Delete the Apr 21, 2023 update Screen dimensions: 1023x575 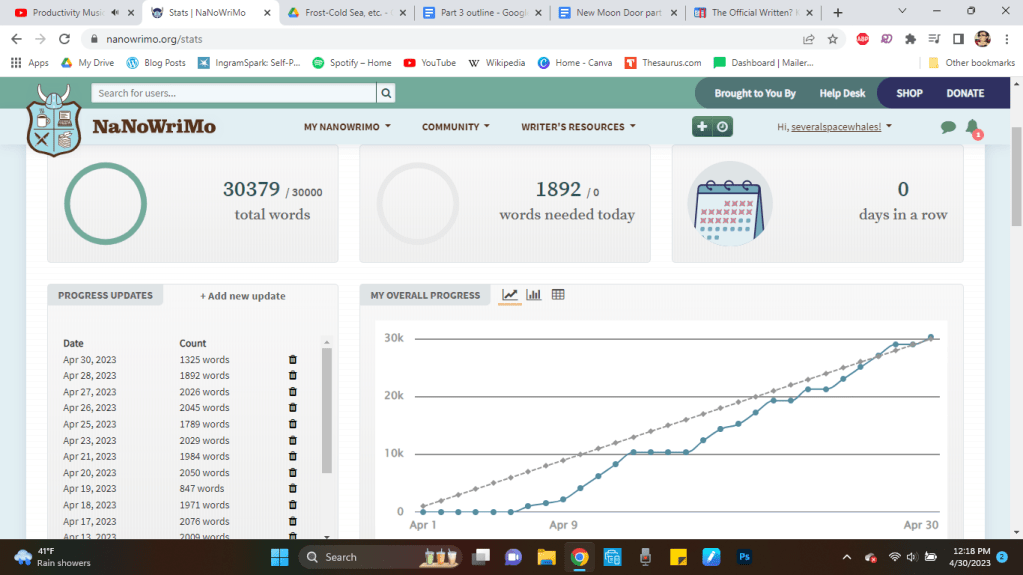tap(293, 456)
